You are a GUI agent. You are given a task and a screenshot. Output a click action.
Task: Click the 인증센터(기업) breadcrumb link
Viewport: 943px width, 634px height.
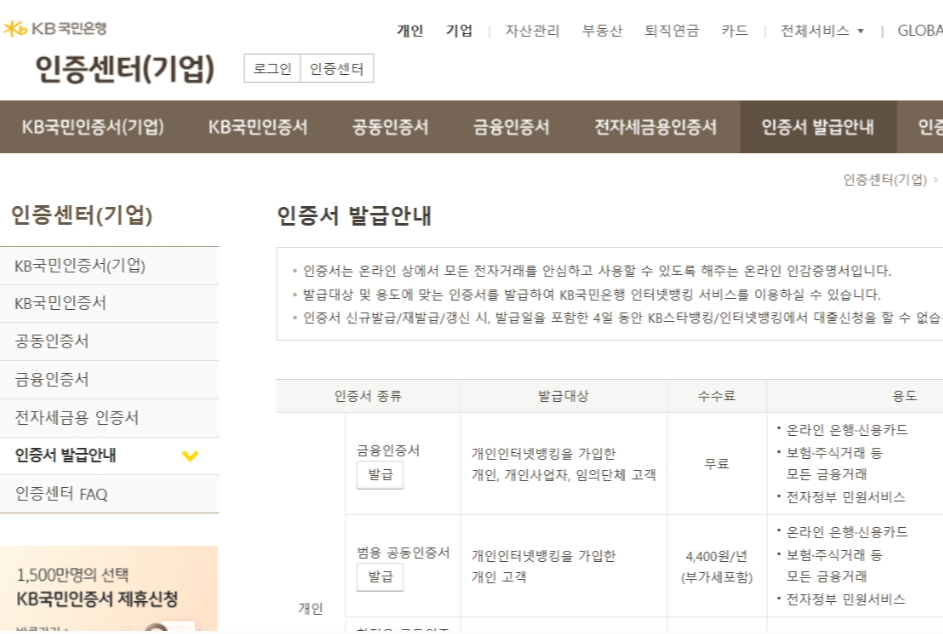pyautogui.click(x=885, y=180)
